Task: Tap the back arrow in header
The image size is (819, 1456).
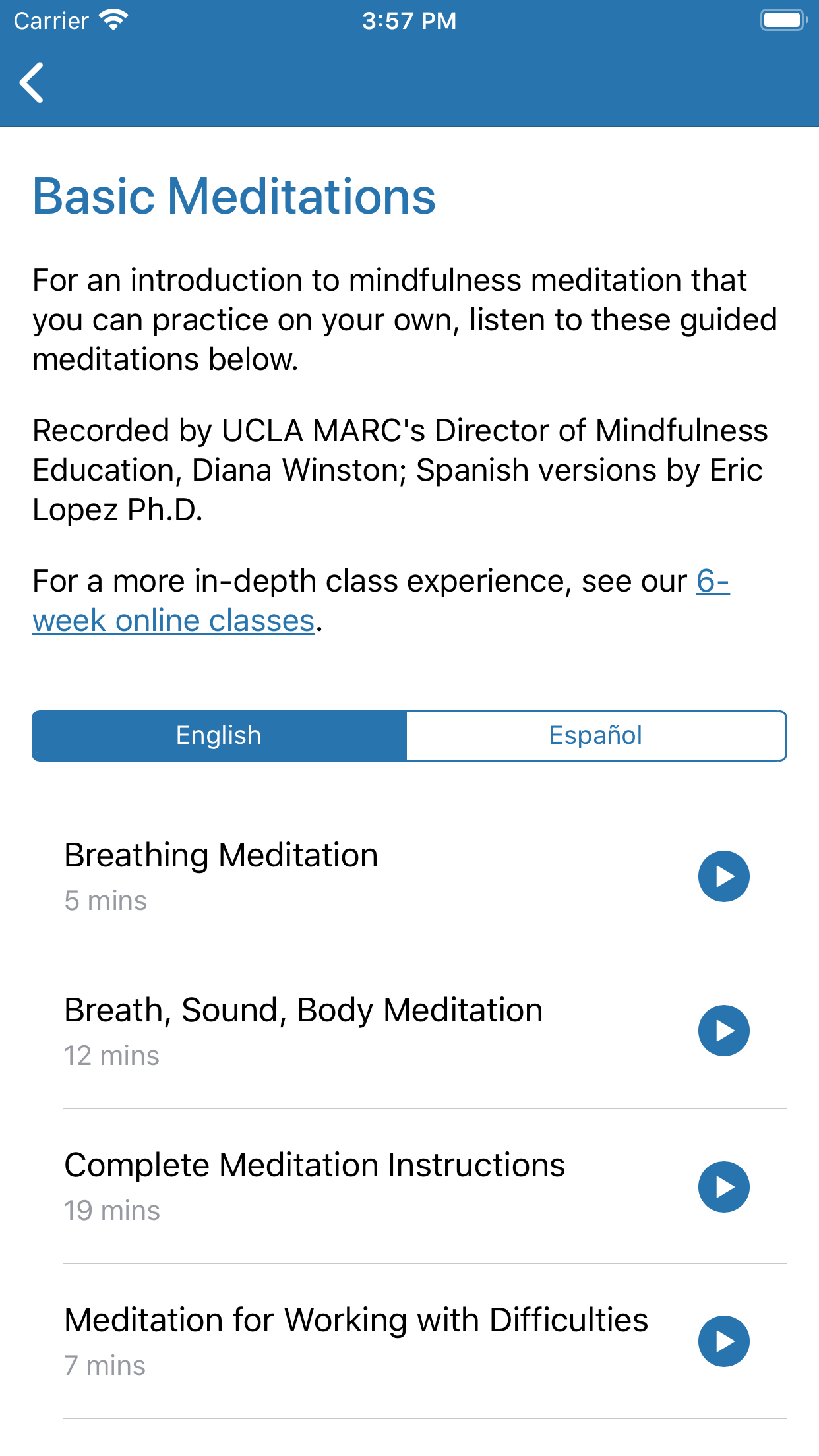Action: tap(32, 83)
